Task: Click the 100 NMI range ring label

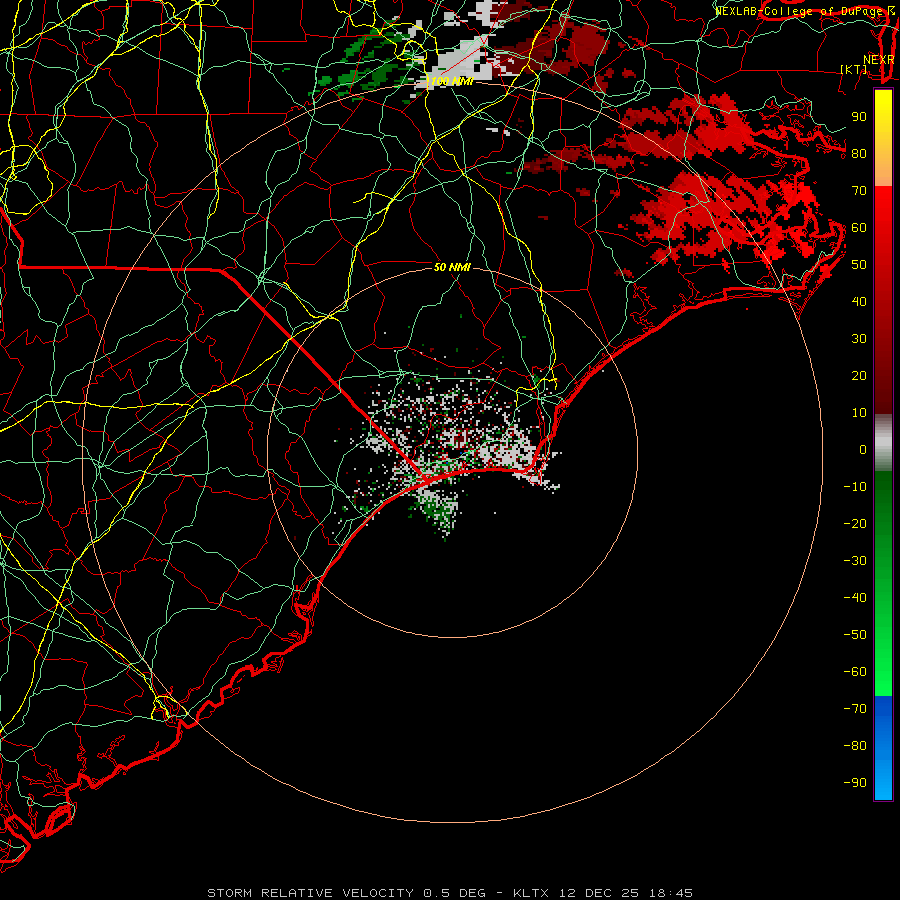Action: 452,82
